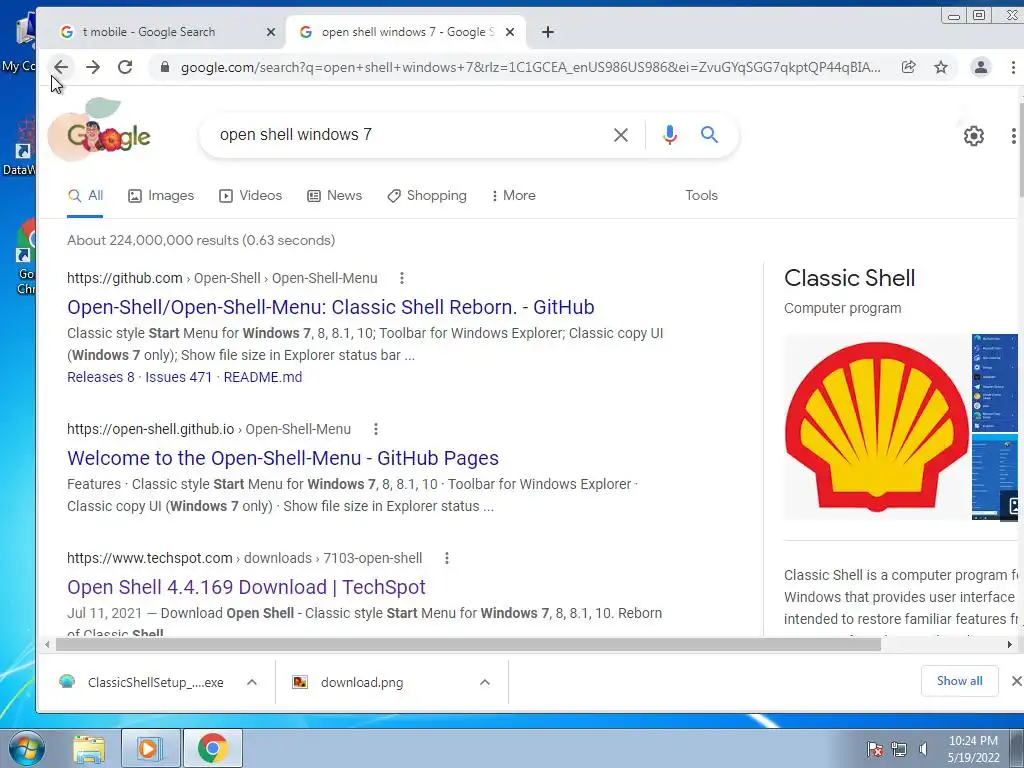Show all downloads
Viewport: 1024px width, 768px height.
(x=959, y=681)
